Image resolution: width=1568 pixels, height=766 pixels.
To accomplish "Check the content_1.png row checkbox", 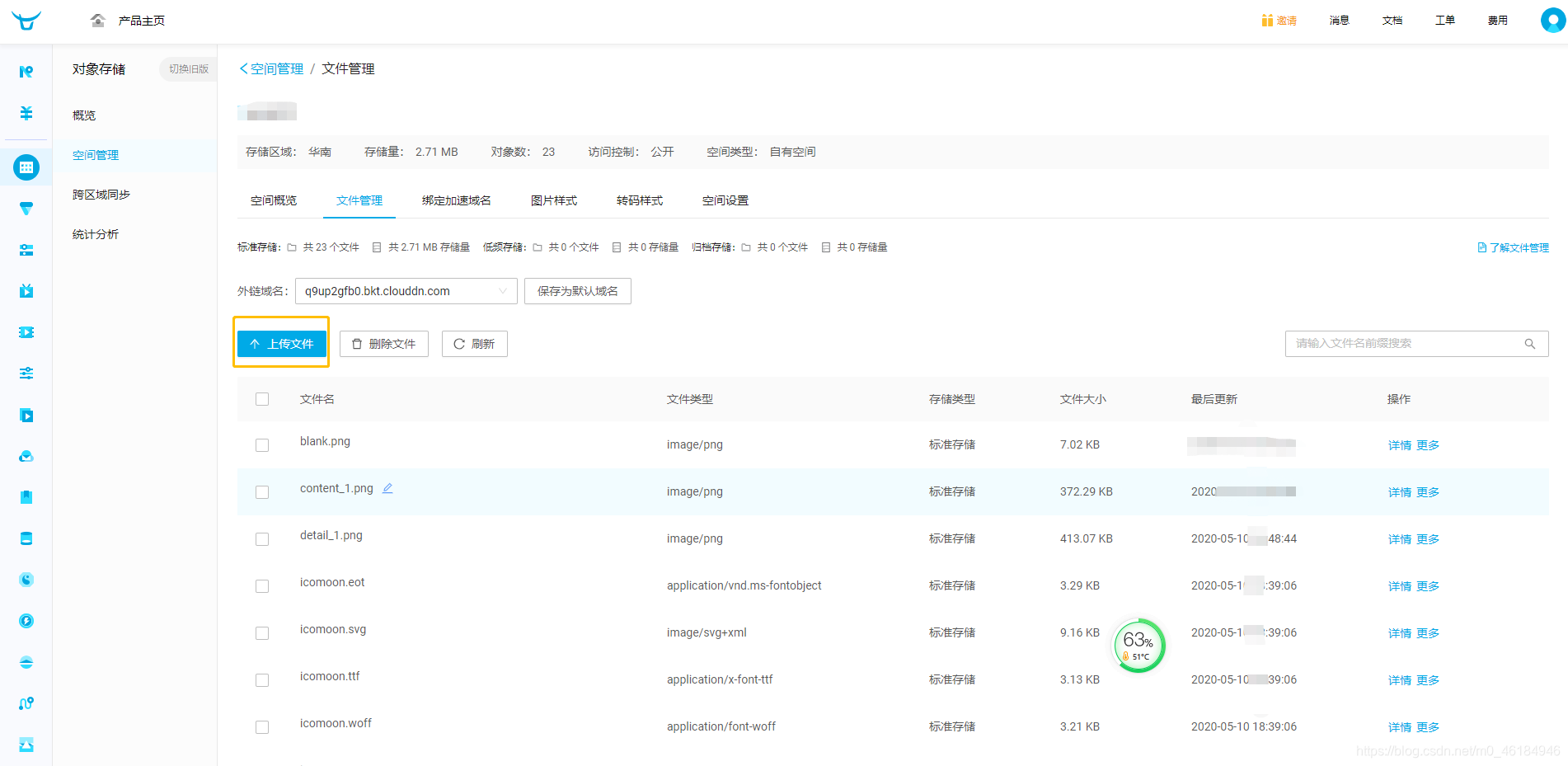I will point(262,492).
